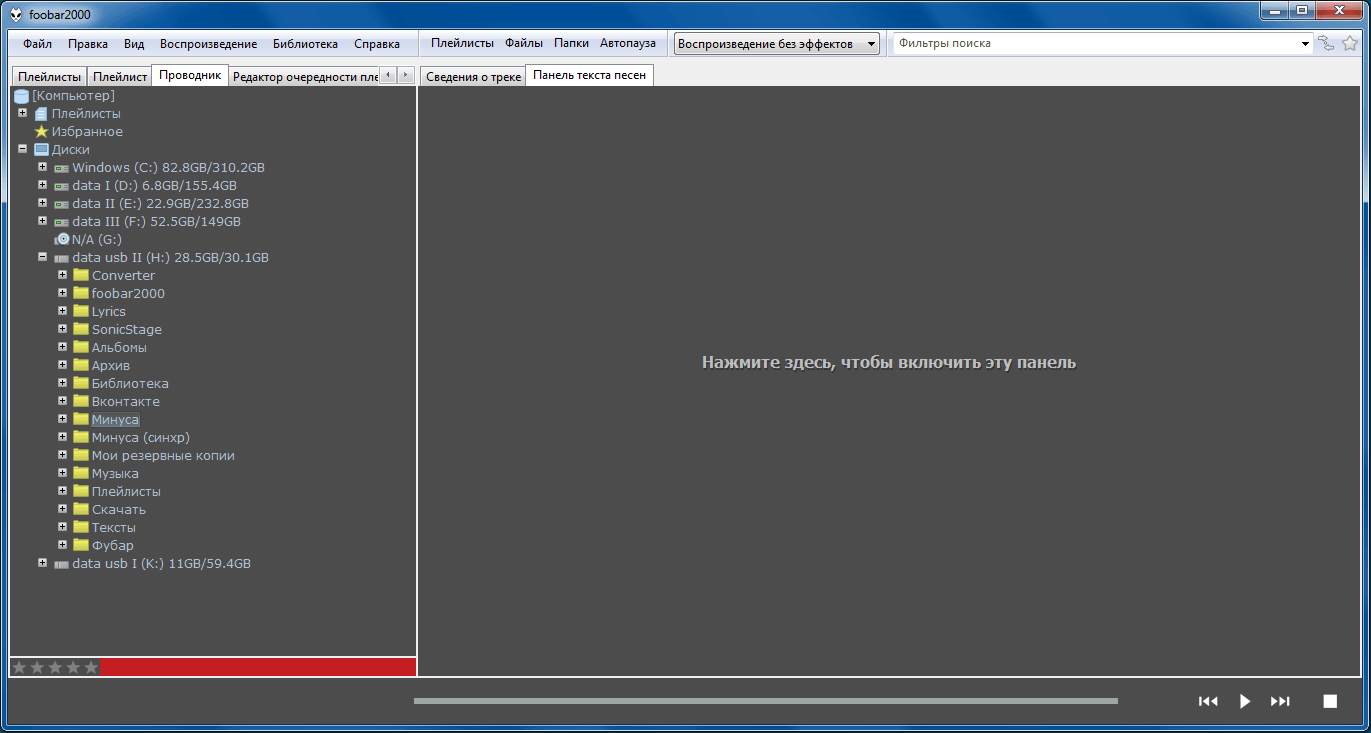The height and width of the screenshot is (733, 1371).
Task: Select the Мои резервные копии folder
Action: click(x=163, y=456)
